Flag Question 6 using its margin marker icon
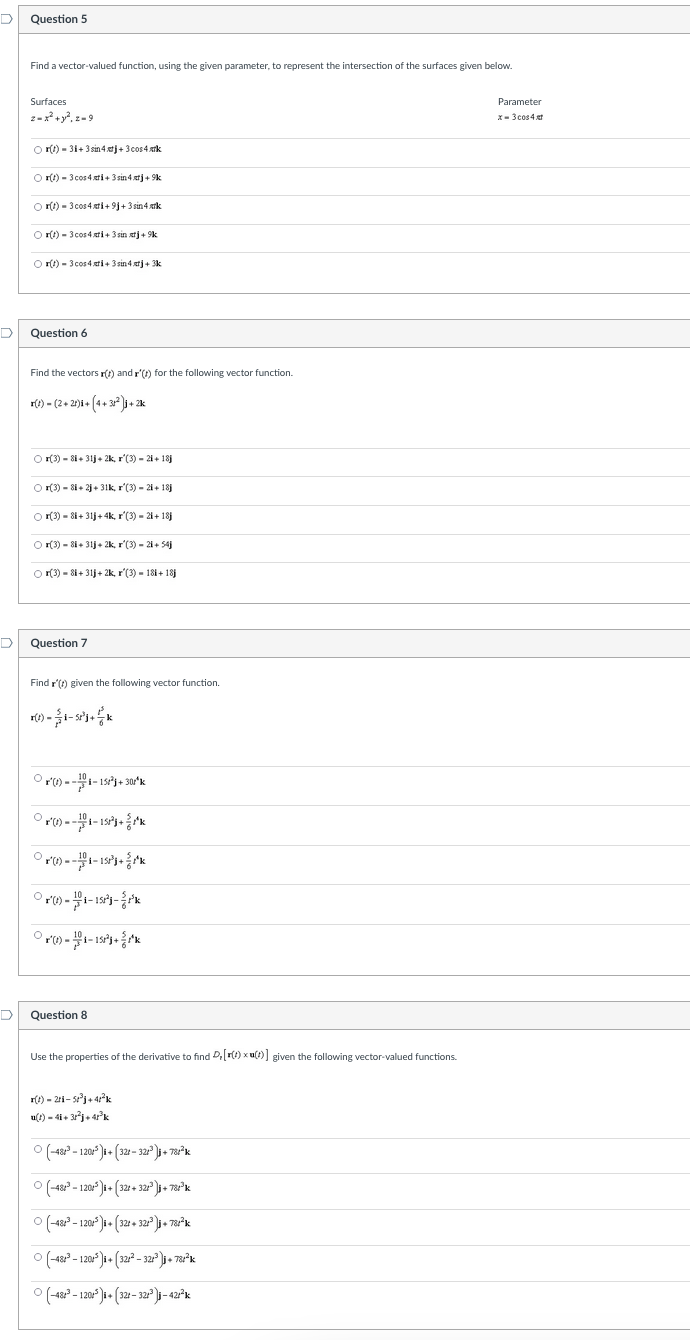The width and height of the screenshot is (690, 1340). click(4, 332)
